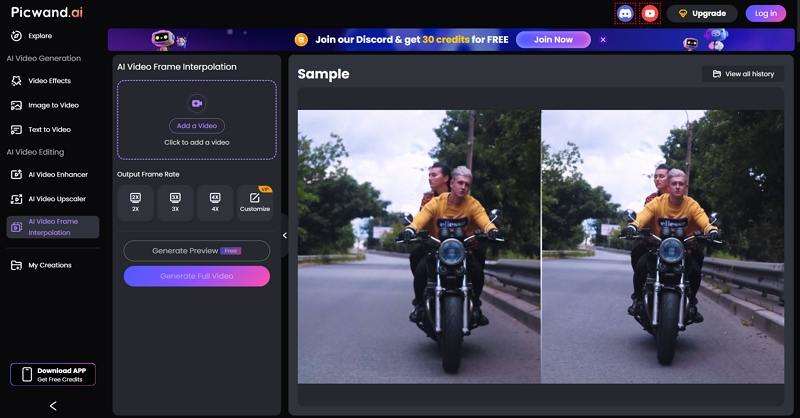Click the left sample video frame

(x=419, y=247)
